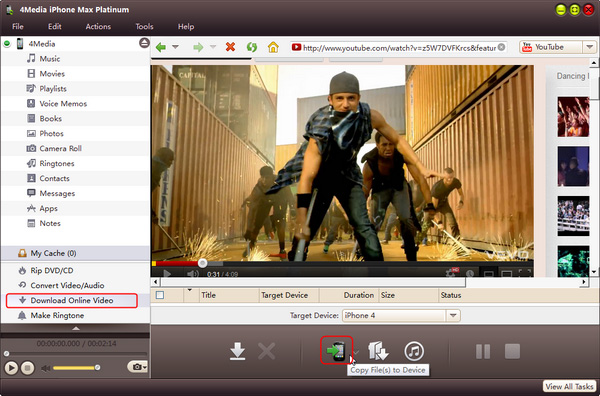Go to browser home page

coord(273,47)
